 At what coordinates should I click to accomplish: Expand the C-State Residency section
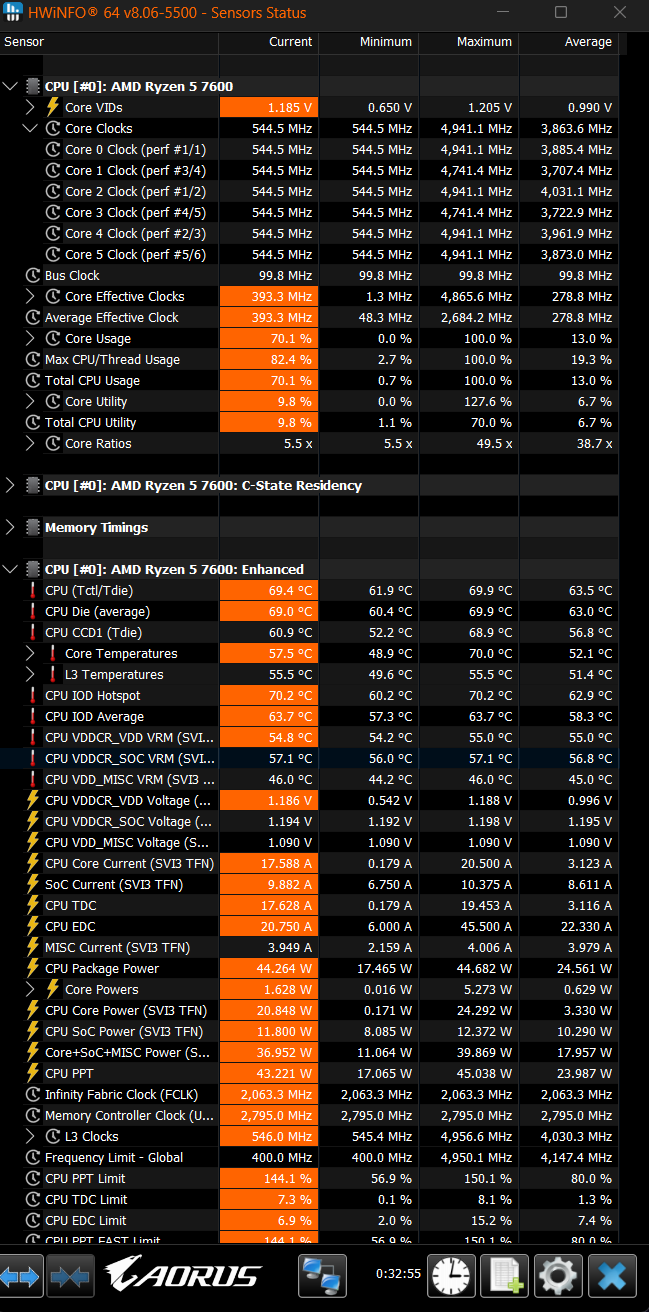(11, 485)
